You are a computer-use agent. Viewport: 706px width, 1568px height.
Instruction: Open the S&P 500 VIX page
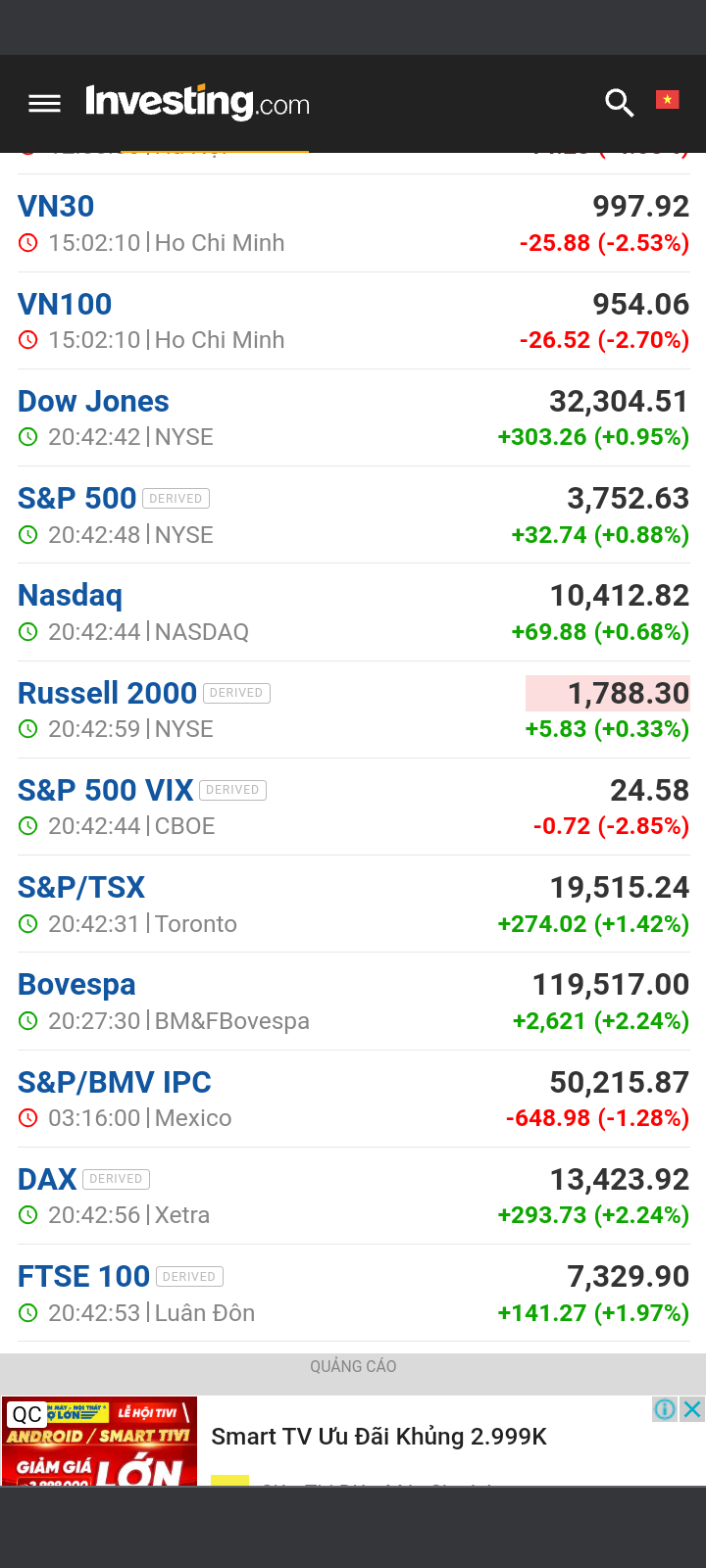(105, 790)
